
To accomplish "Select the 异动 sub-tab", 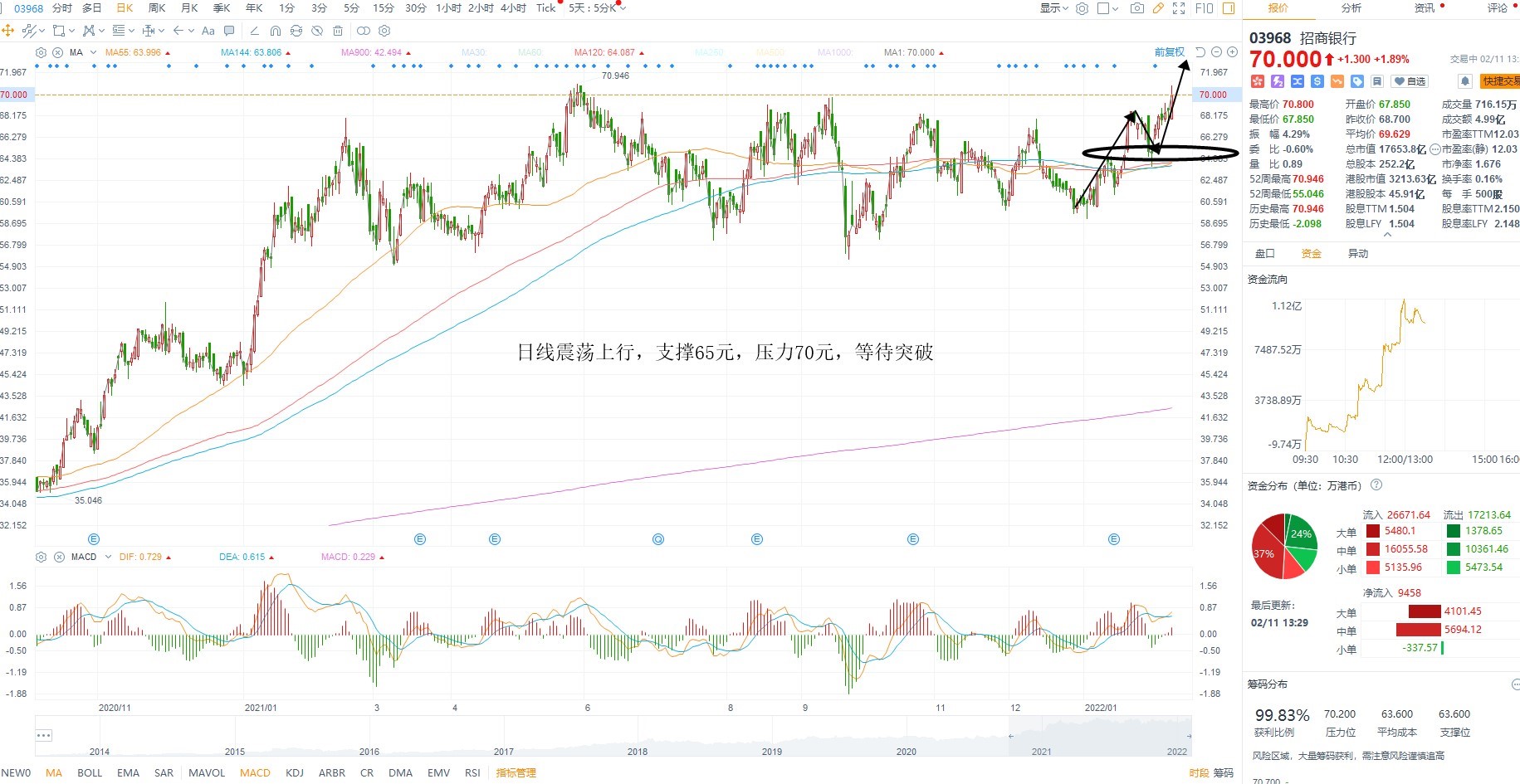I will point(1358,254).
